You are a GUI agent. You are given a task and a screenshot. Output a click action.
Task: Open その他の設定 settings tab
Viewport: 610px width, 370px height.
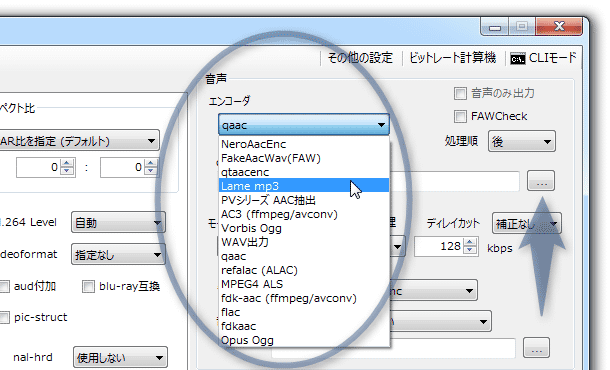[360, 58]
